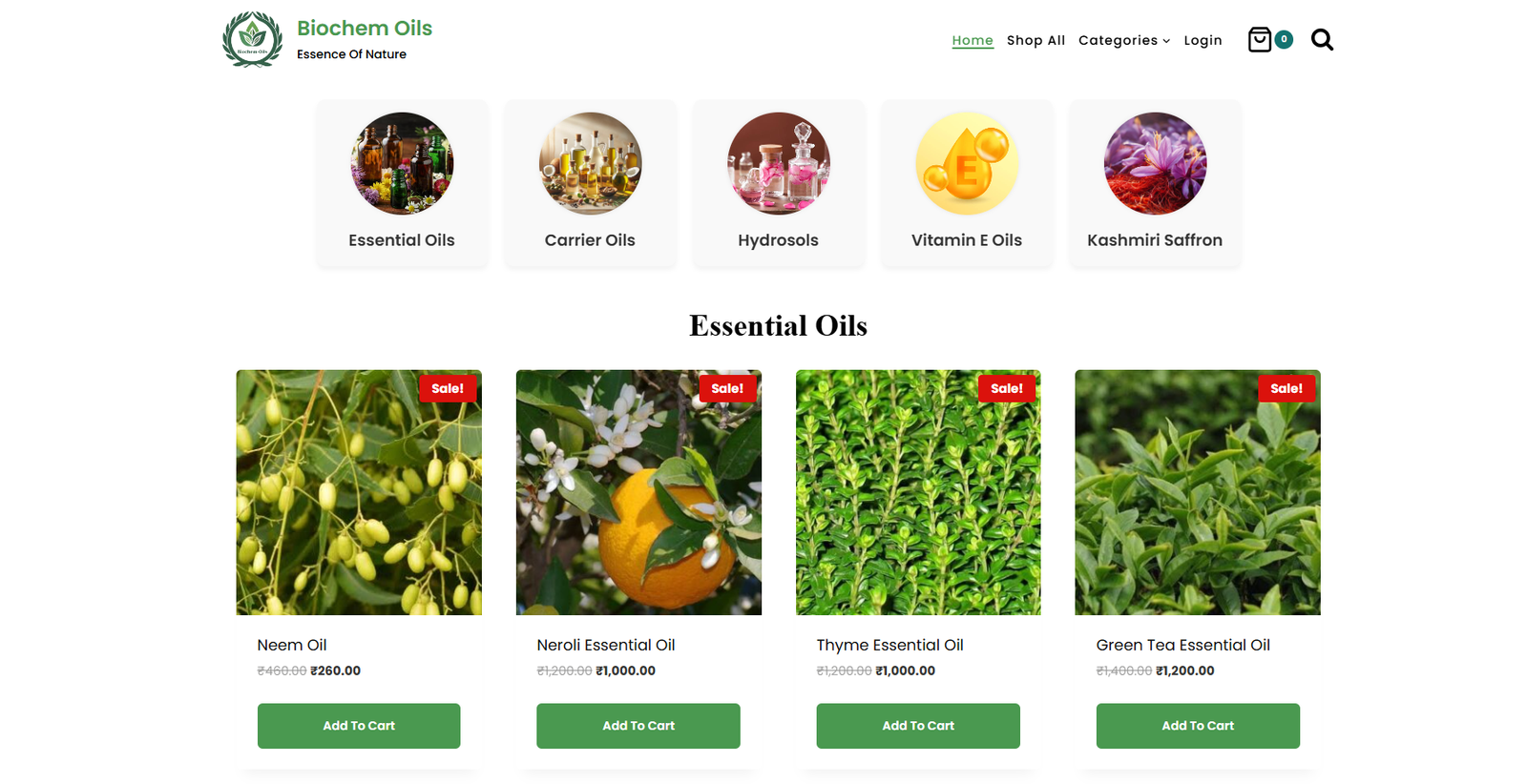The height and width of the screenshot is (784, 1527).
Task: Add Neem Oil to cart
Action: point(359,726)
